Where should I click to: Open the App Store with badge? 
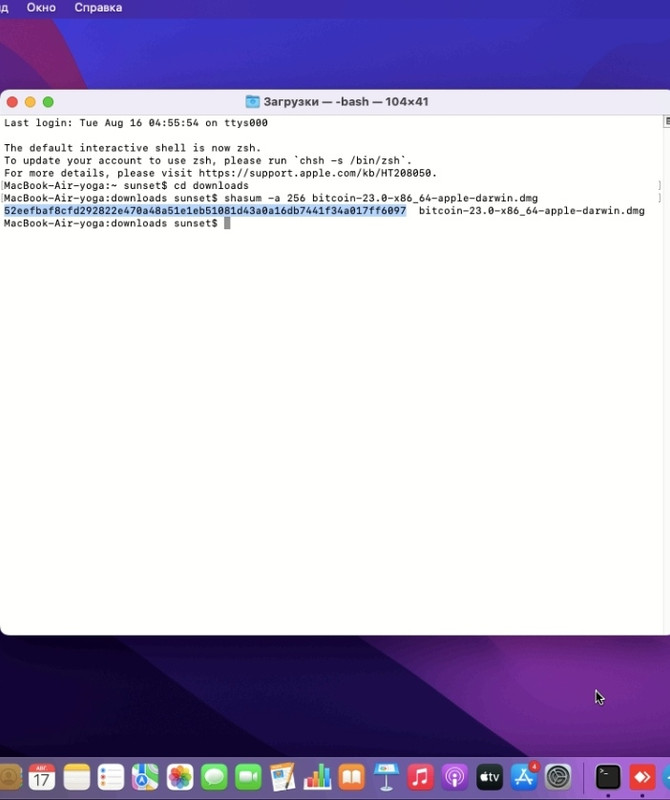tap(524, 777)
